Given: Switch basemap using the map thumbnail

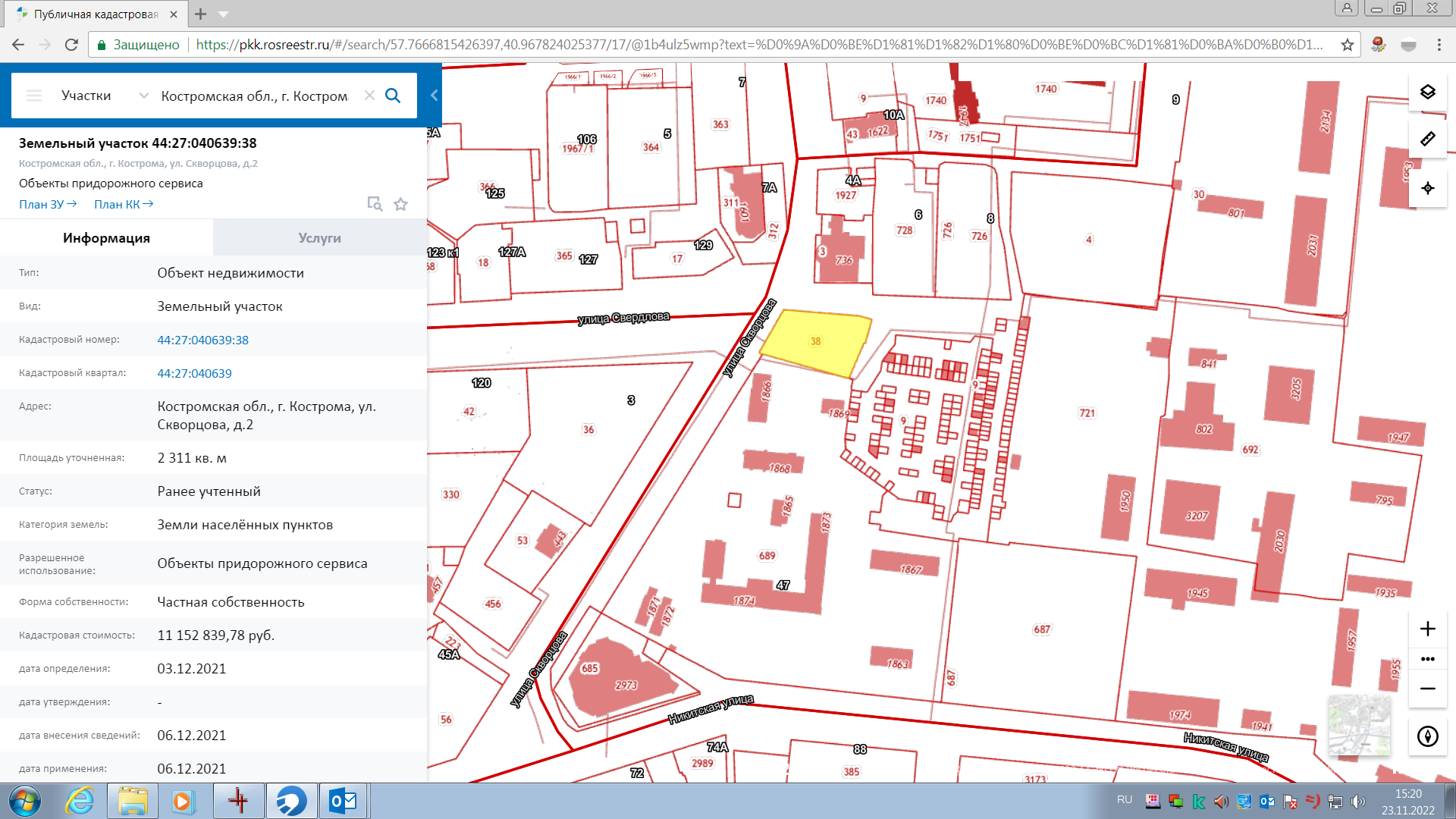Looking at the screenshot, I should coord(1360,725).
